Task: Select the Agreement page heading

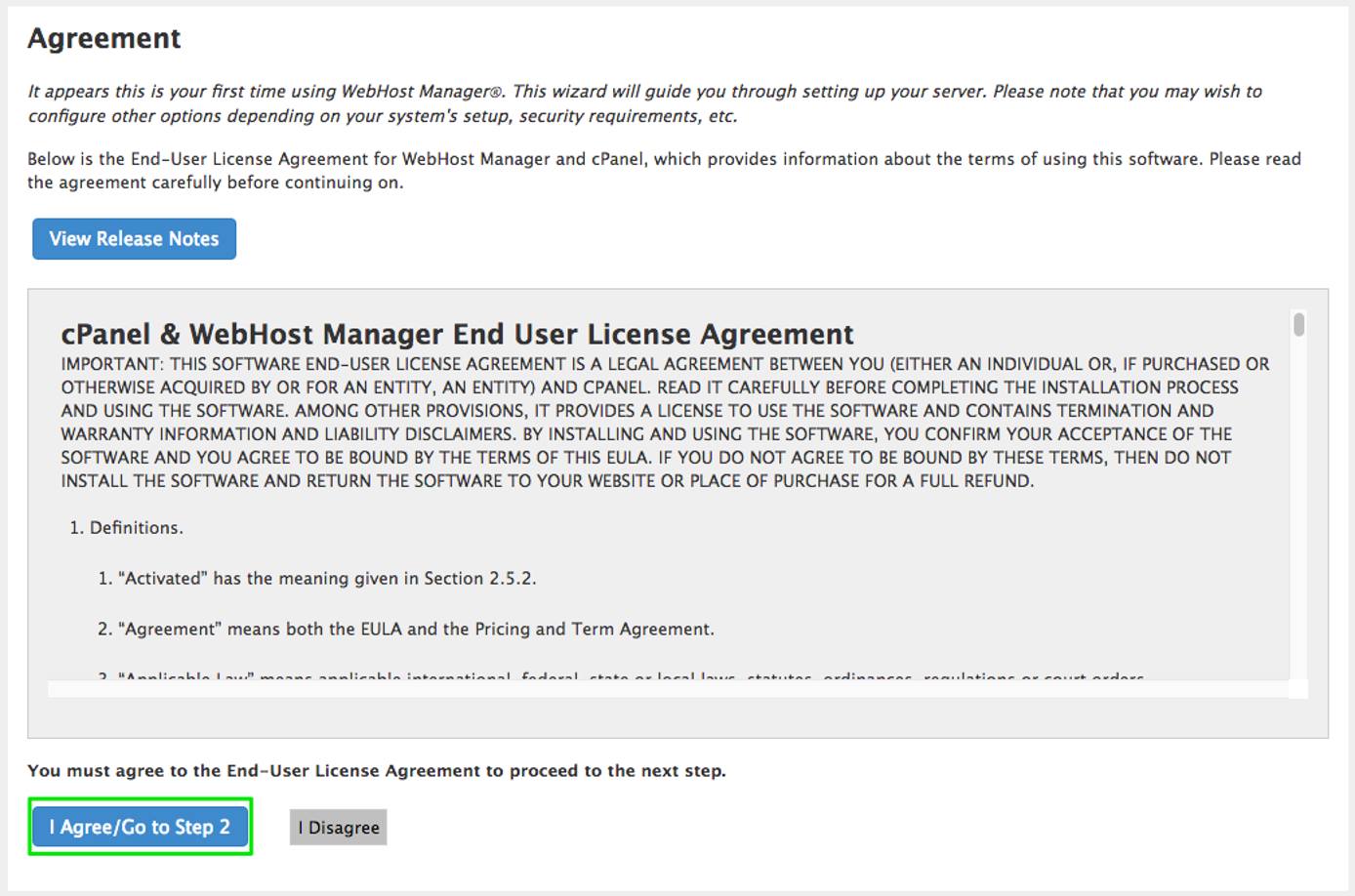Action: [104, 37]
